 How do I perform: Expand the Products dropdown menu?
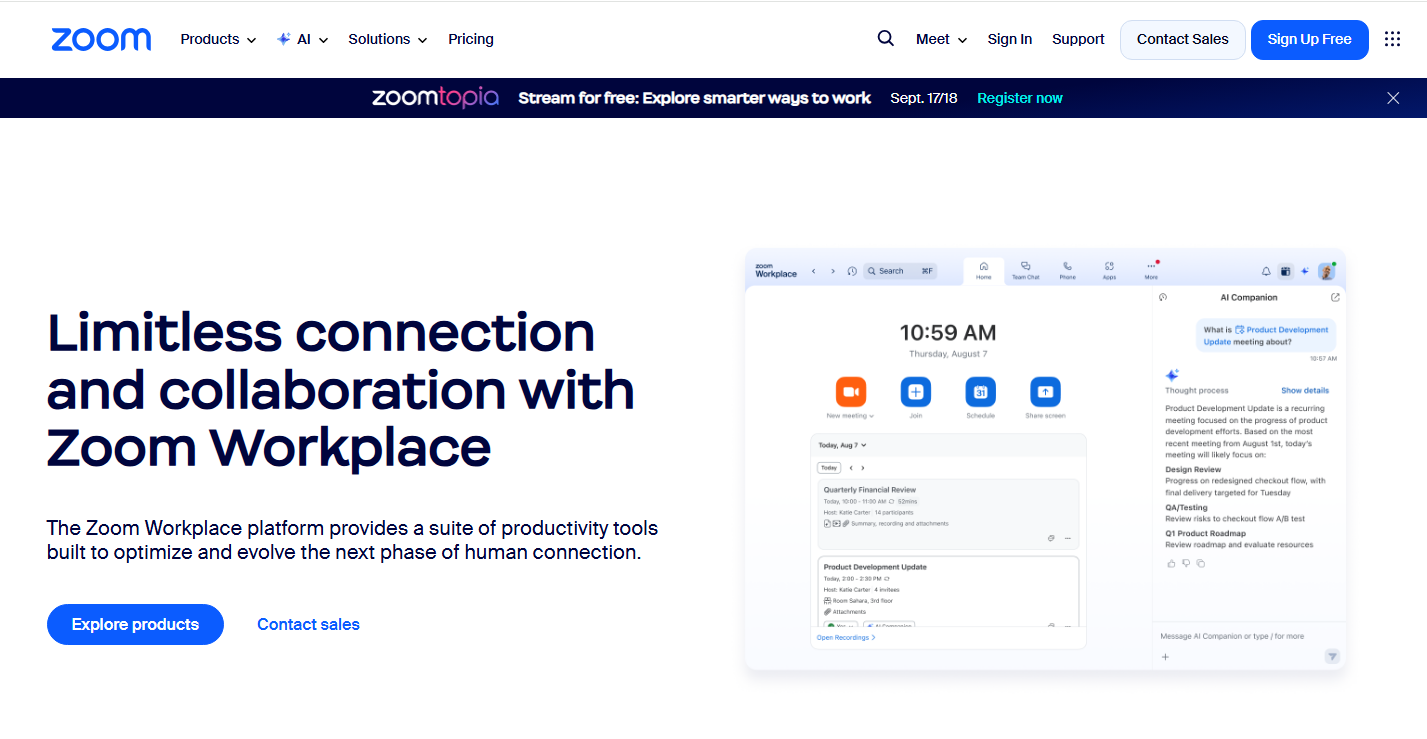coord(218,39)
